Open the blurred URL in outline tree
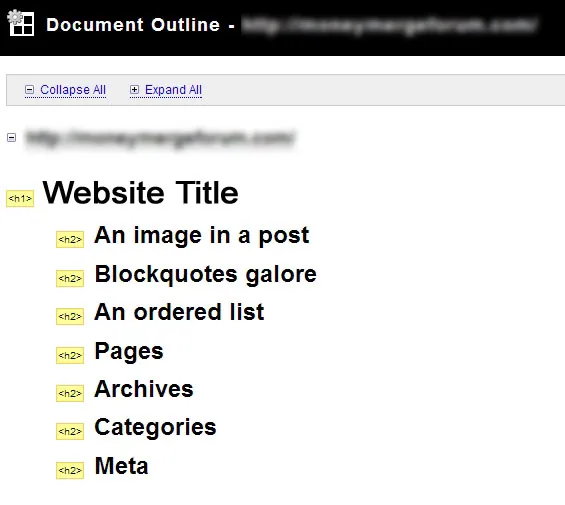The height and width of the screenshot is (505, 565). pos(160,138)
